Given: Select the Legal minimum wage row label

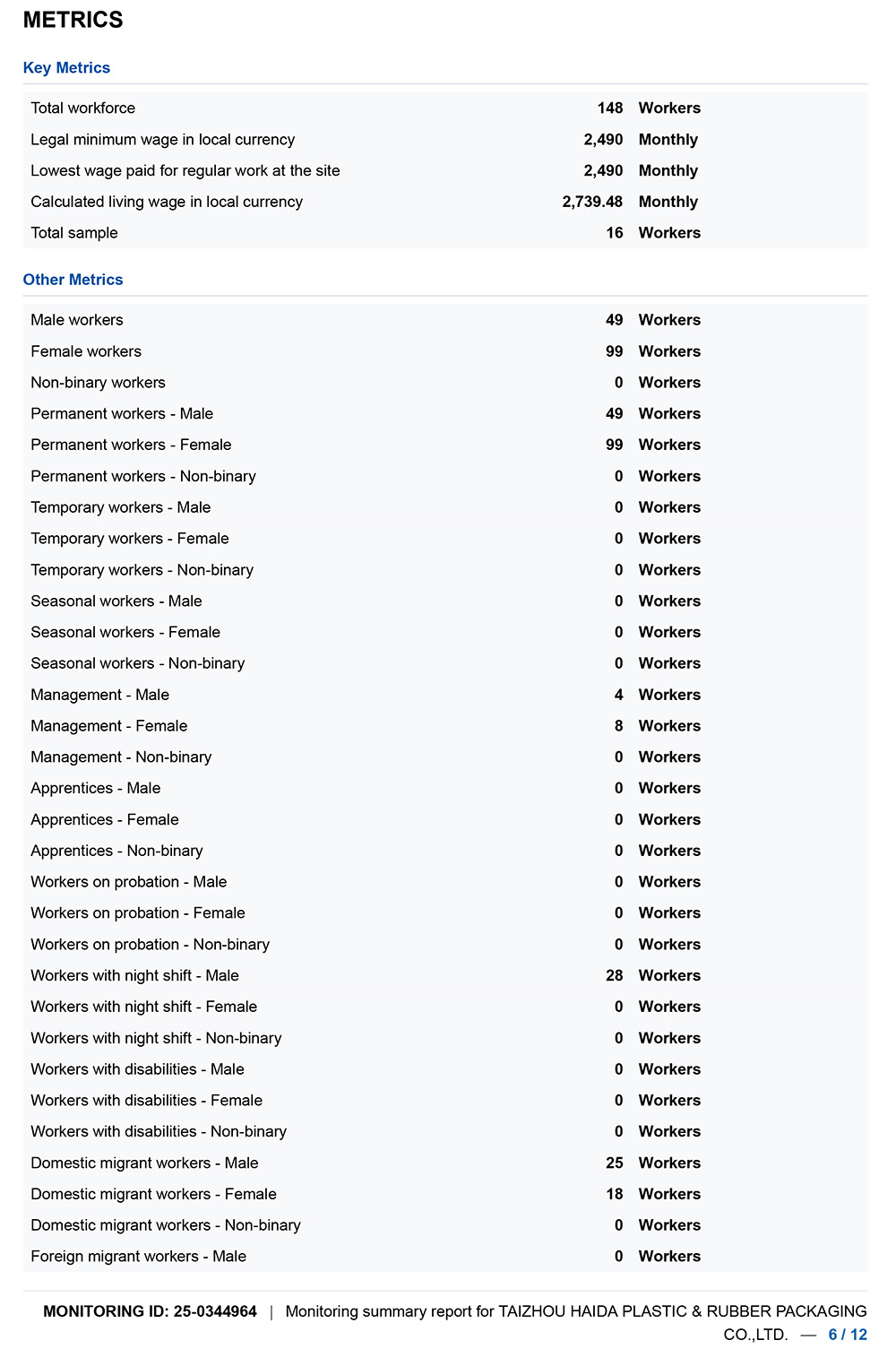Looking at the screenshot, I should click(162, 140).
